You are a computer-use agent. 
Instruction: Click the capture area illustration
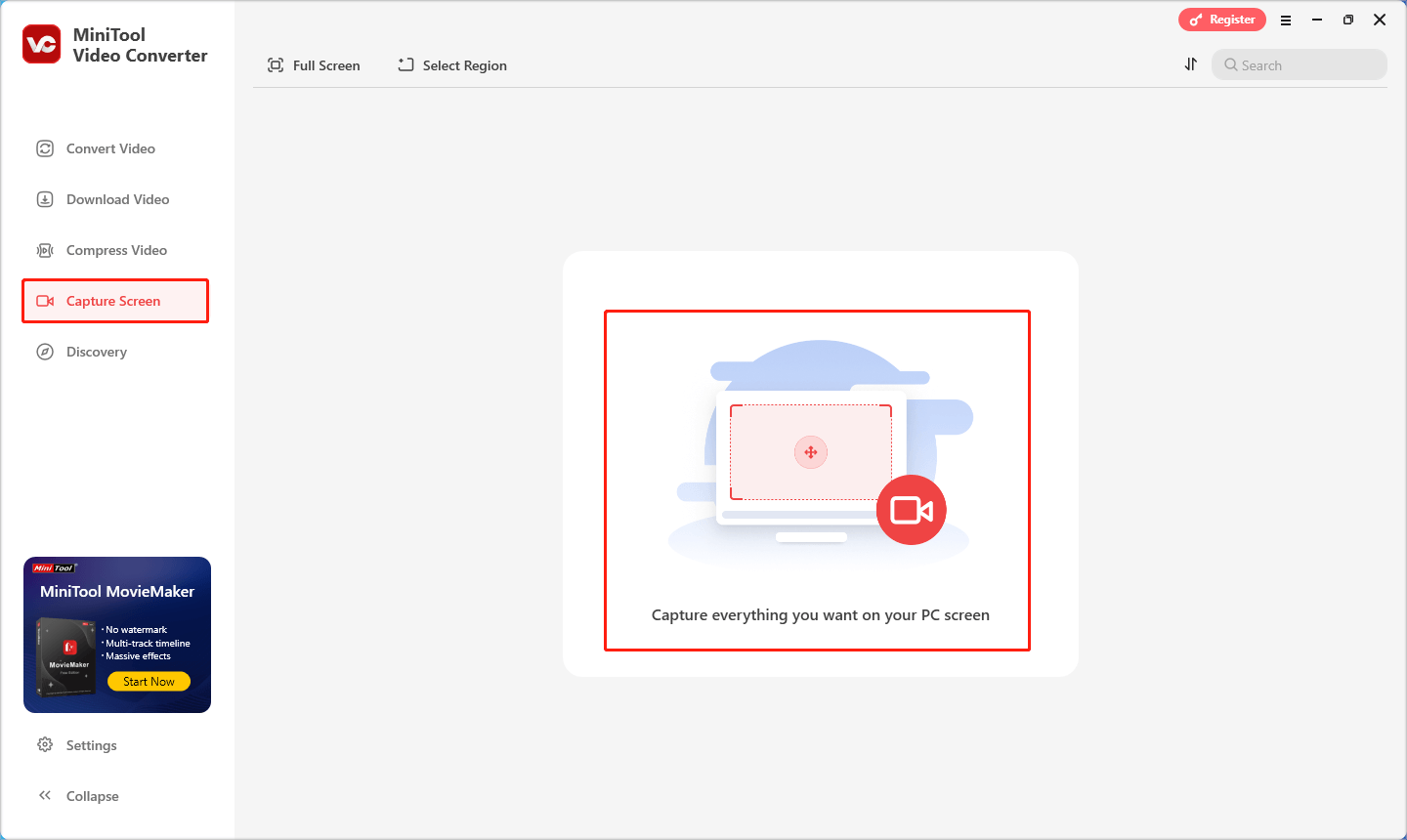[x=820, y=454]
